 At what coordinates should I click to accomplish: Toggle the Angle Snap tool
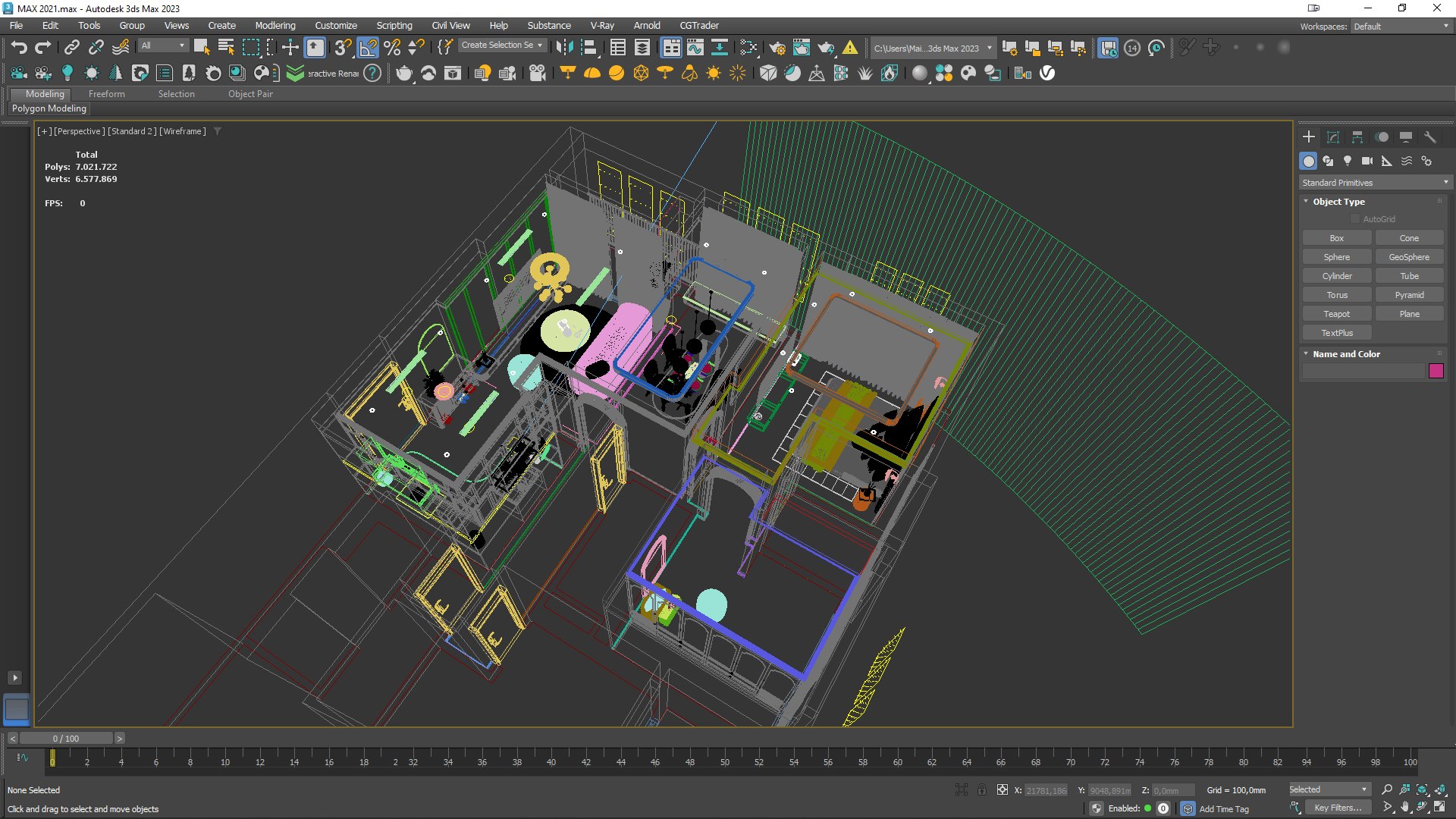coord(368,48)
